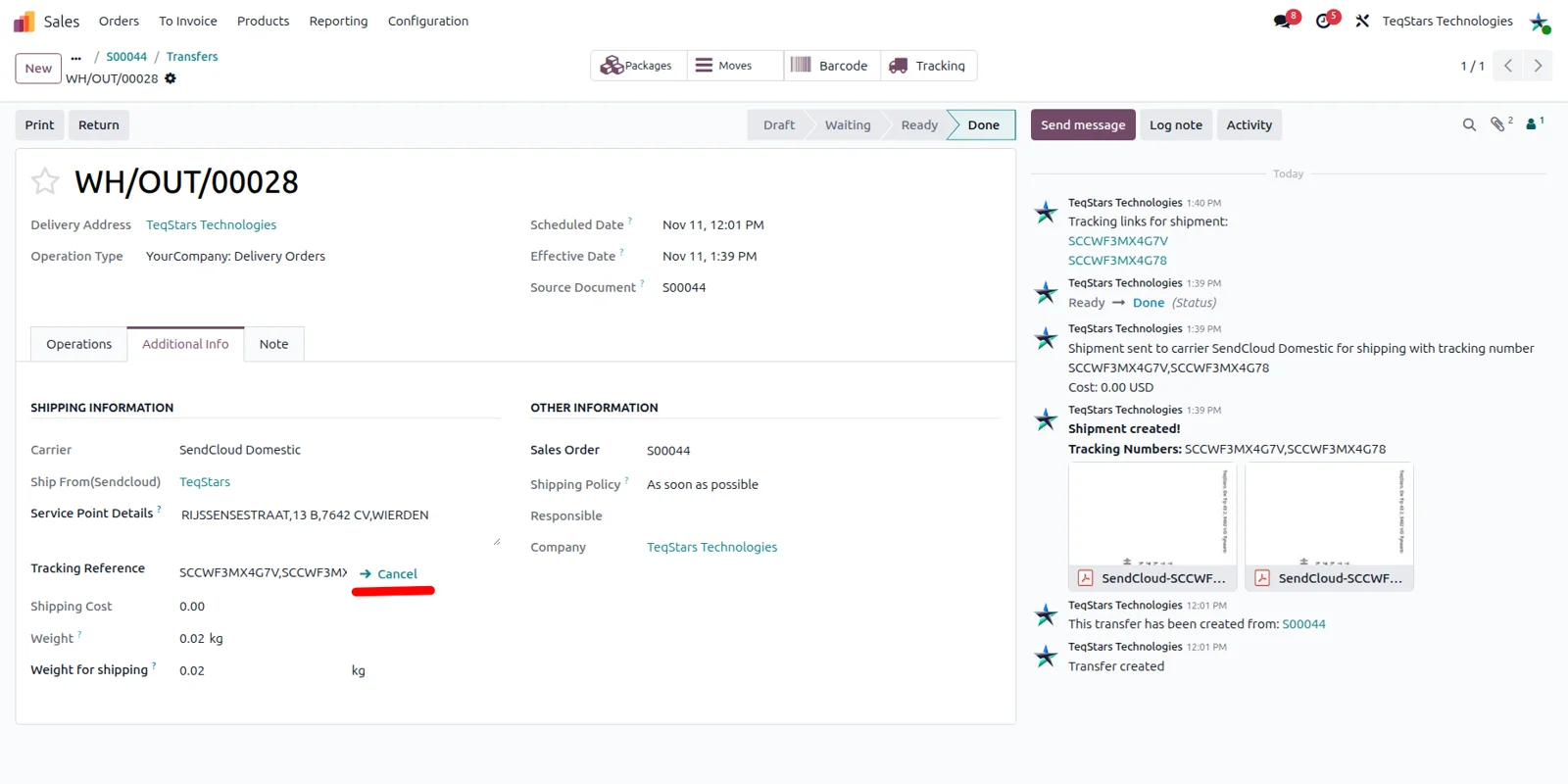Switch to the Additional Info tab
The image size is (1568, 784).
(185, 344)
